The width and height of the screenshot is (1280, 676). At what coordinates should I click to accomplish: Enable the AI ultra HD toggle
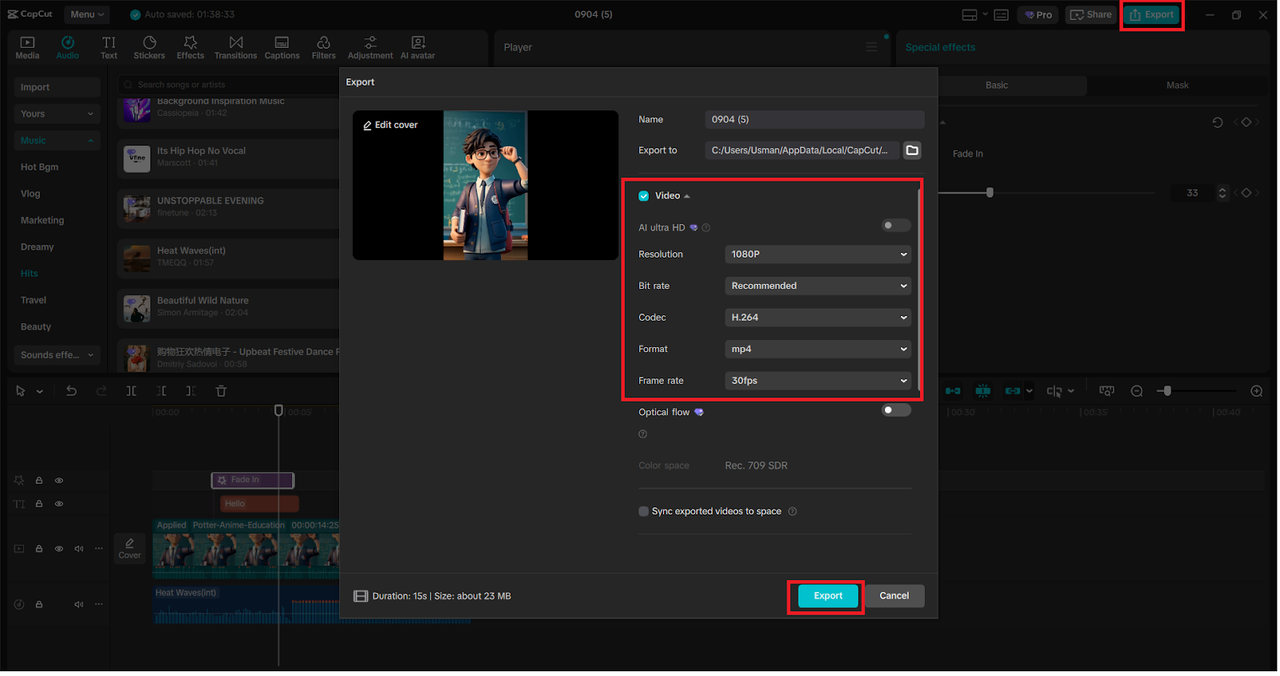coord(896,226)
